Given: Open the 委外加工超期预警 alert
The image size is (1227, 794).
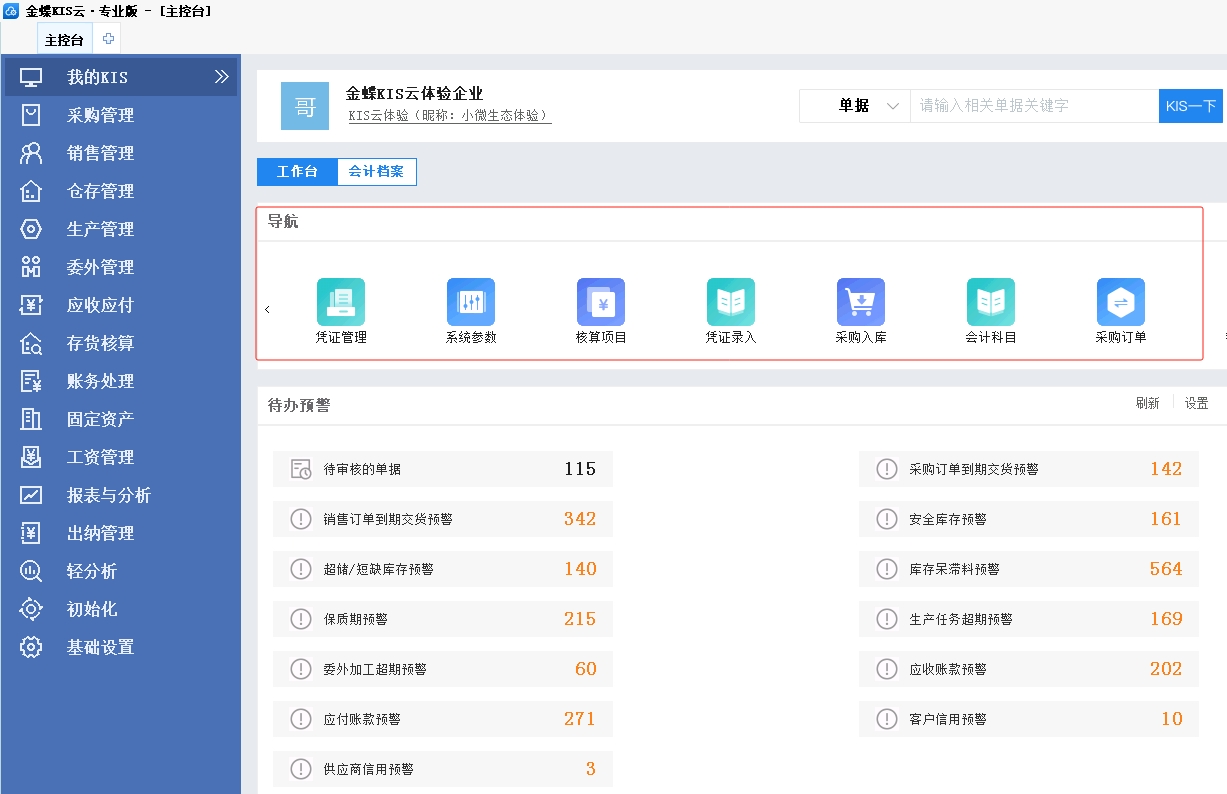Looking at the screenshot, I should [443, 669].
